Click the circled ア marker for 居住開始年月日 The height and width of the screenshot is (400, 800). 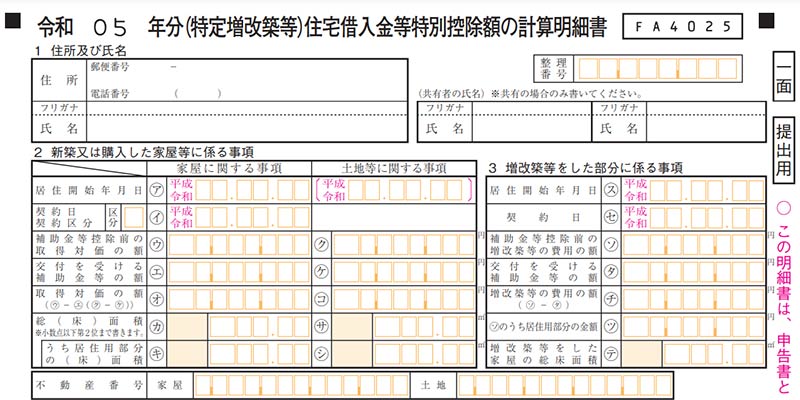click(x=156, y=190)
